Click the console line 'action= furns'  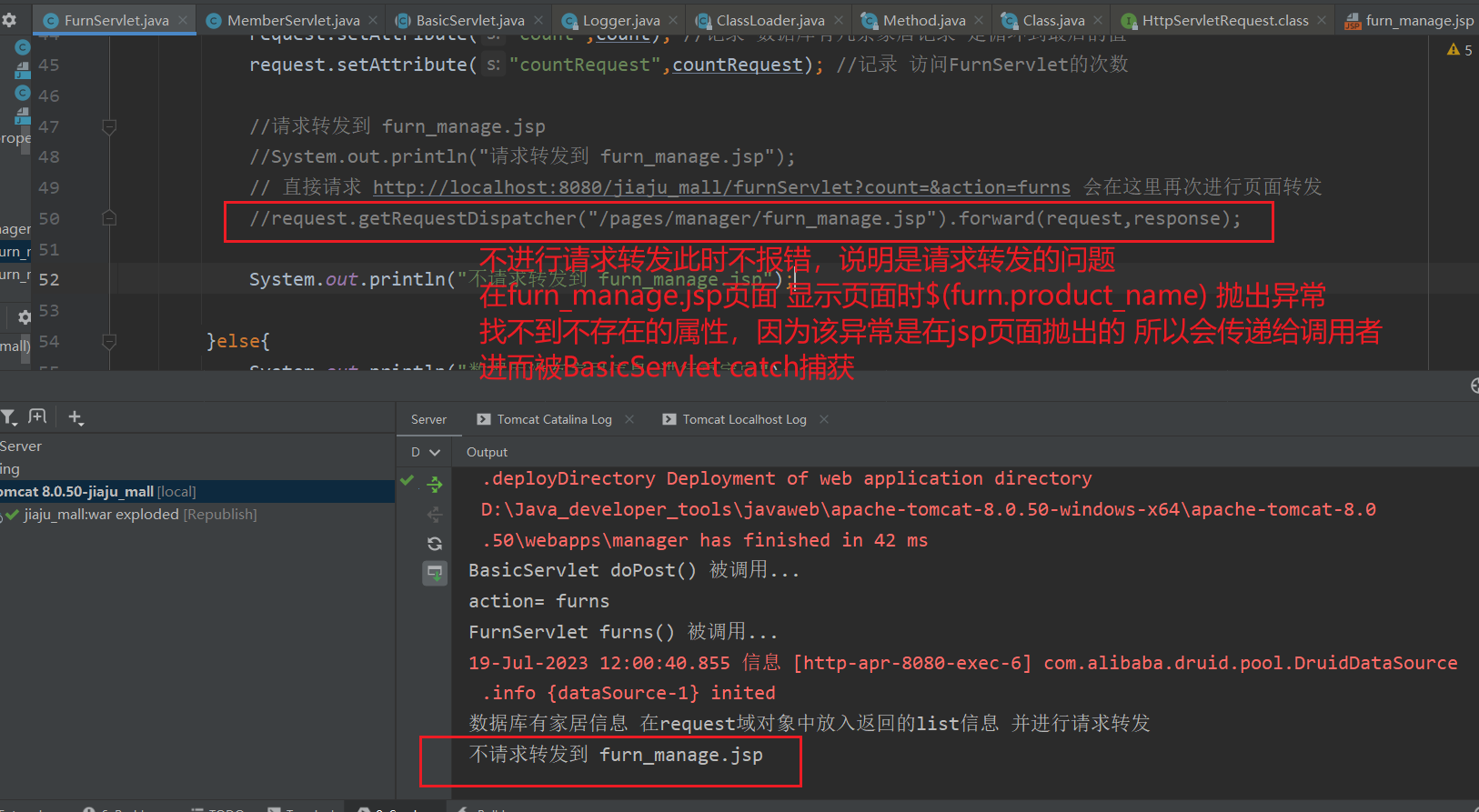click(538, 601)
